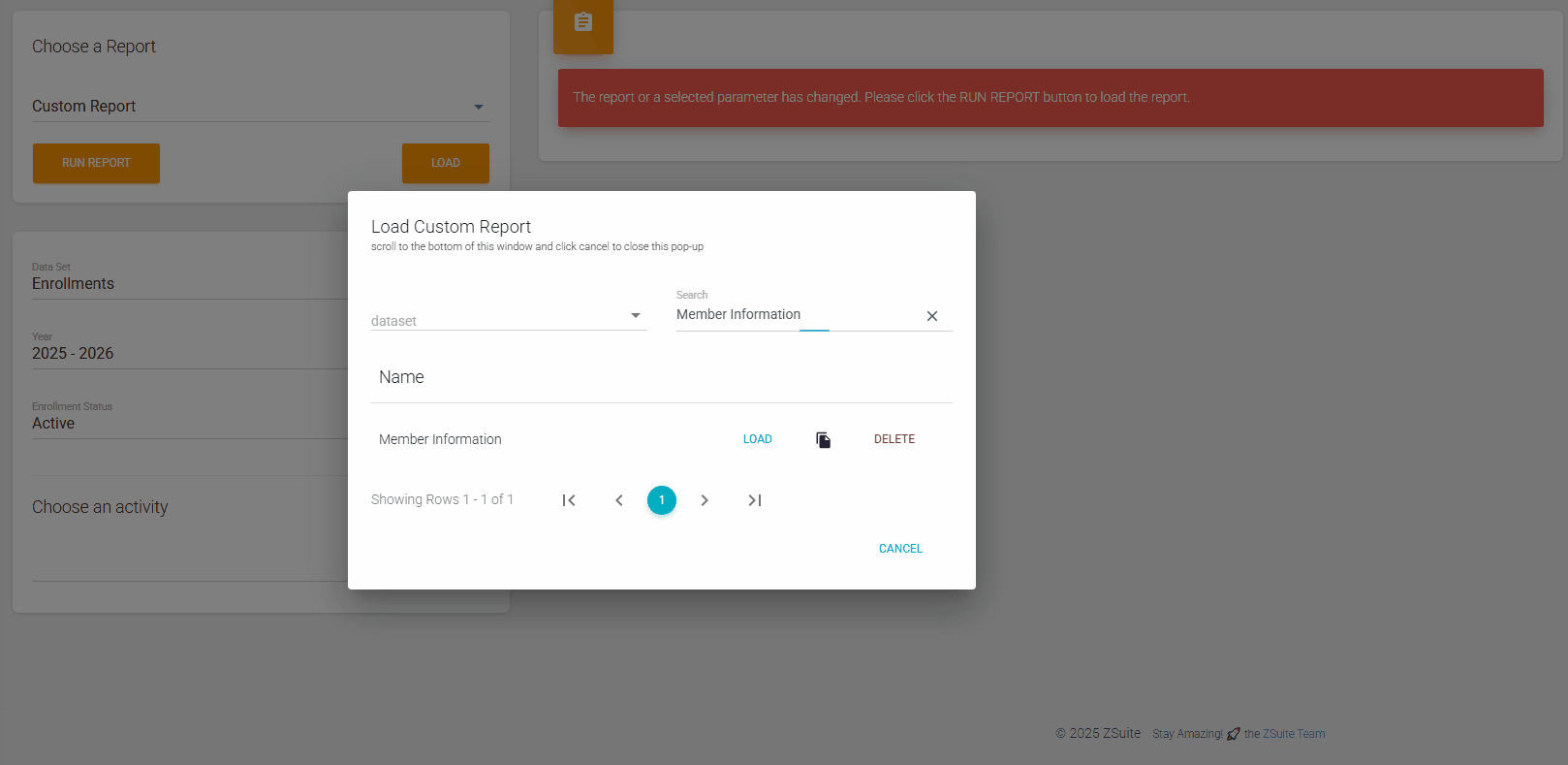The image size is (1568, 765).
Task: Click the copy icon for Member Information
Action: coord(823,440)
